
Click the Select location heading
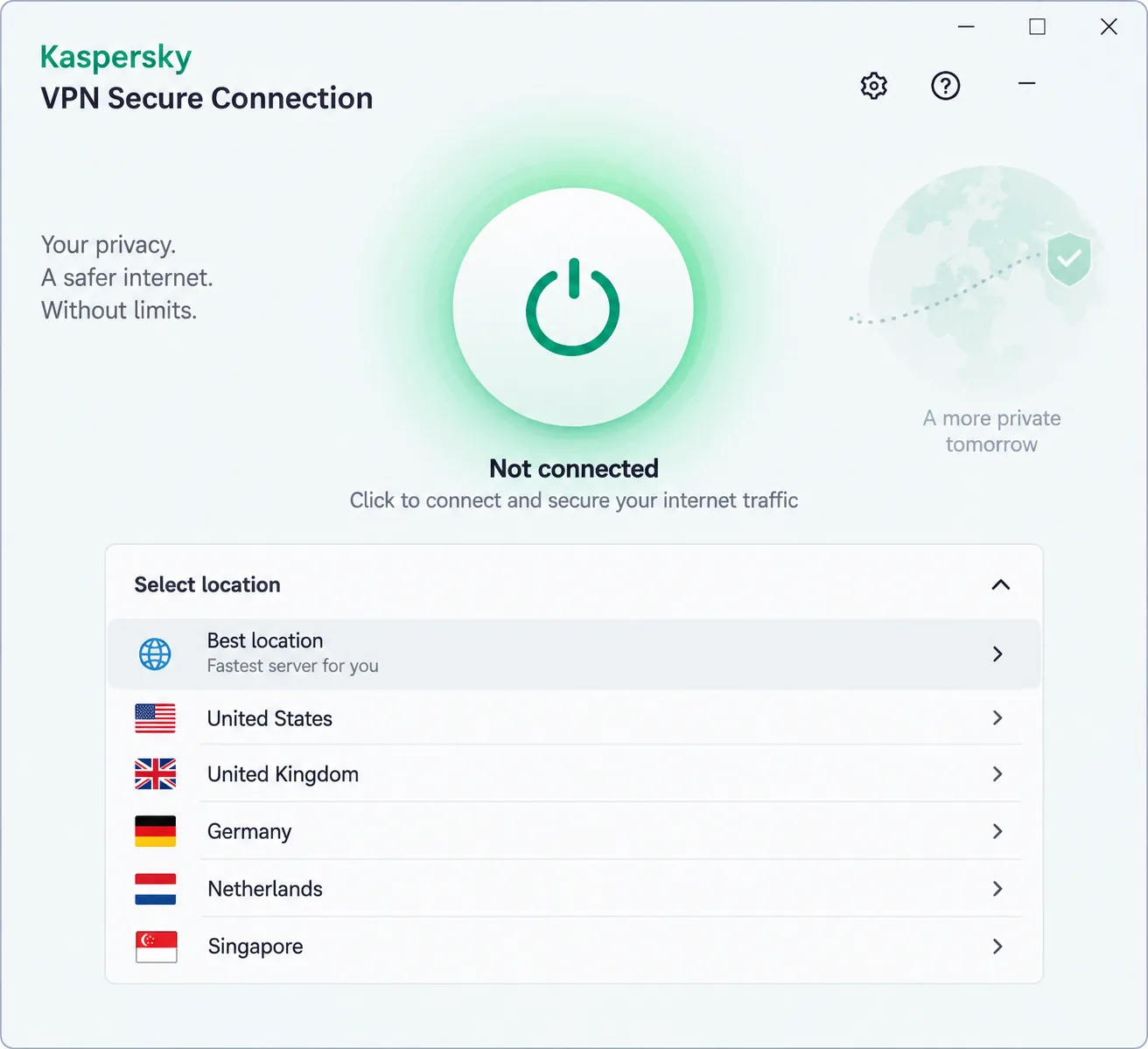pos(207,584)
